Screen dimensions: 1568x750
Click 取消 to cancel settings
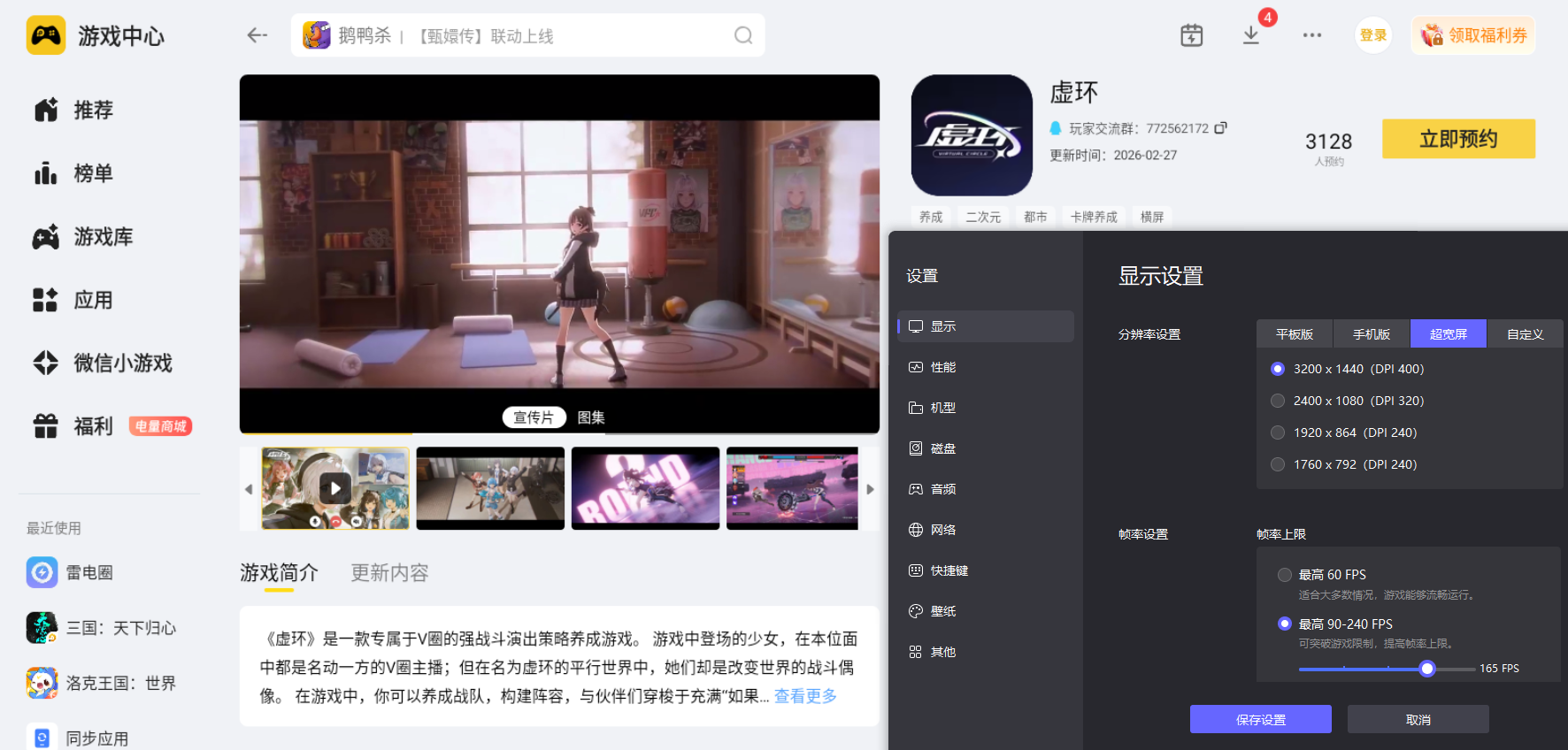(x=1418, y=719)
